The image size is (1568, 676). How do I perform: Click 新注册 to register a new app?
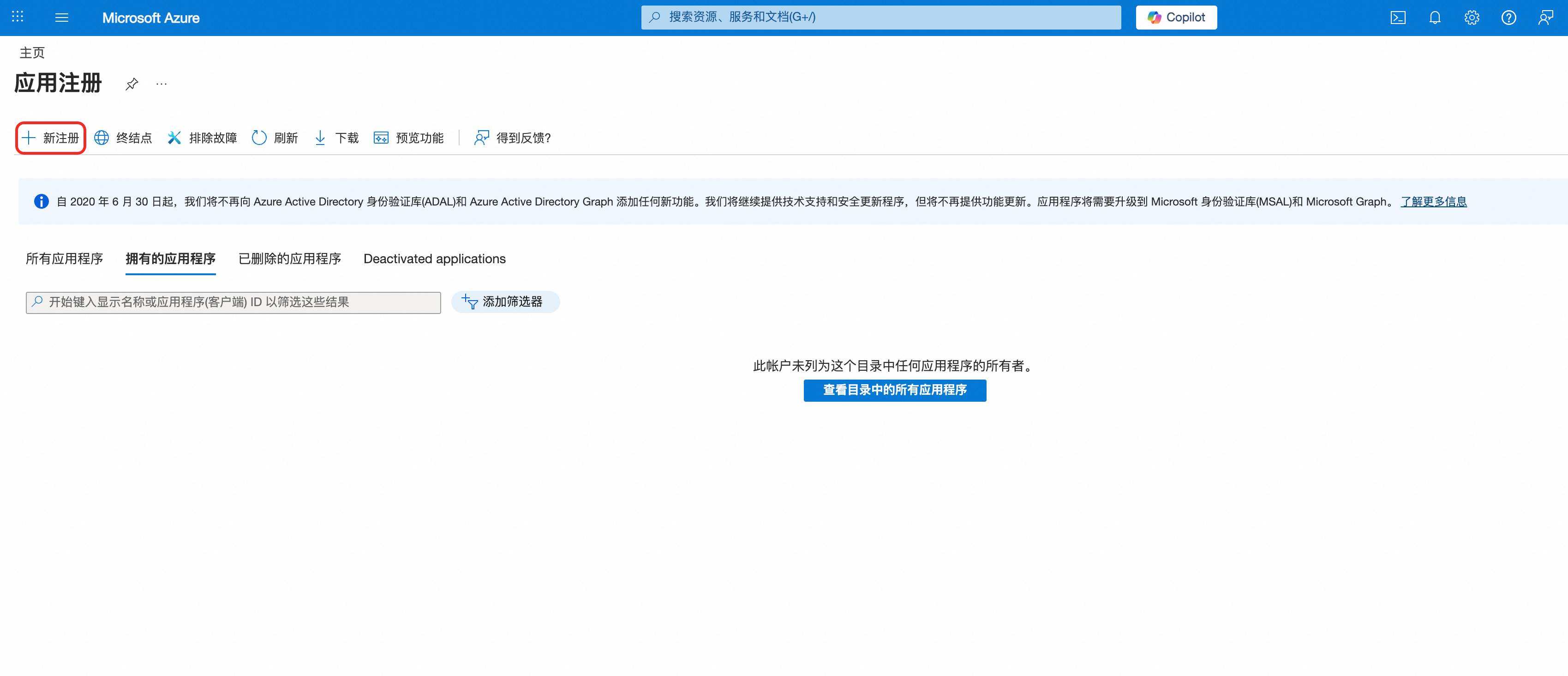[x=51, y=138]
